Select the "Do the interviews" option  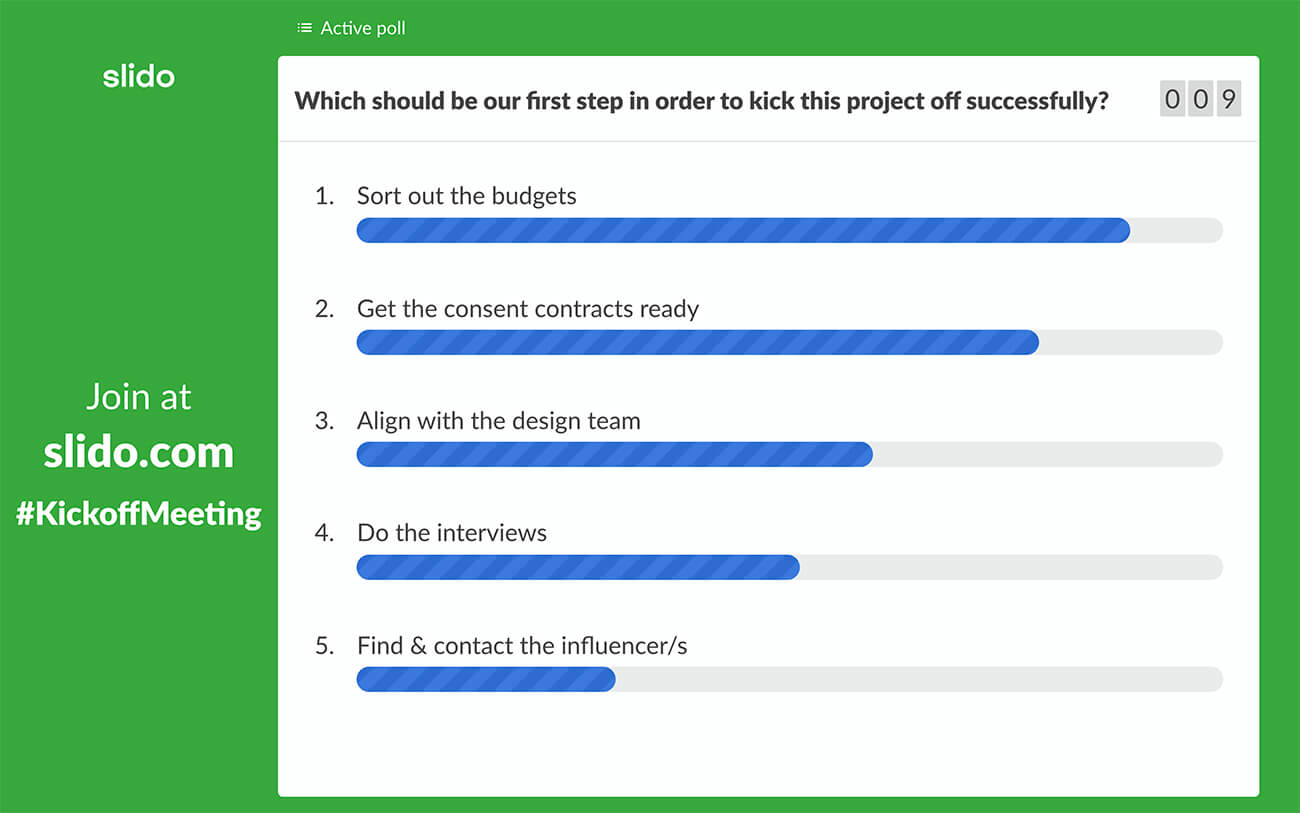pos(451,533)
